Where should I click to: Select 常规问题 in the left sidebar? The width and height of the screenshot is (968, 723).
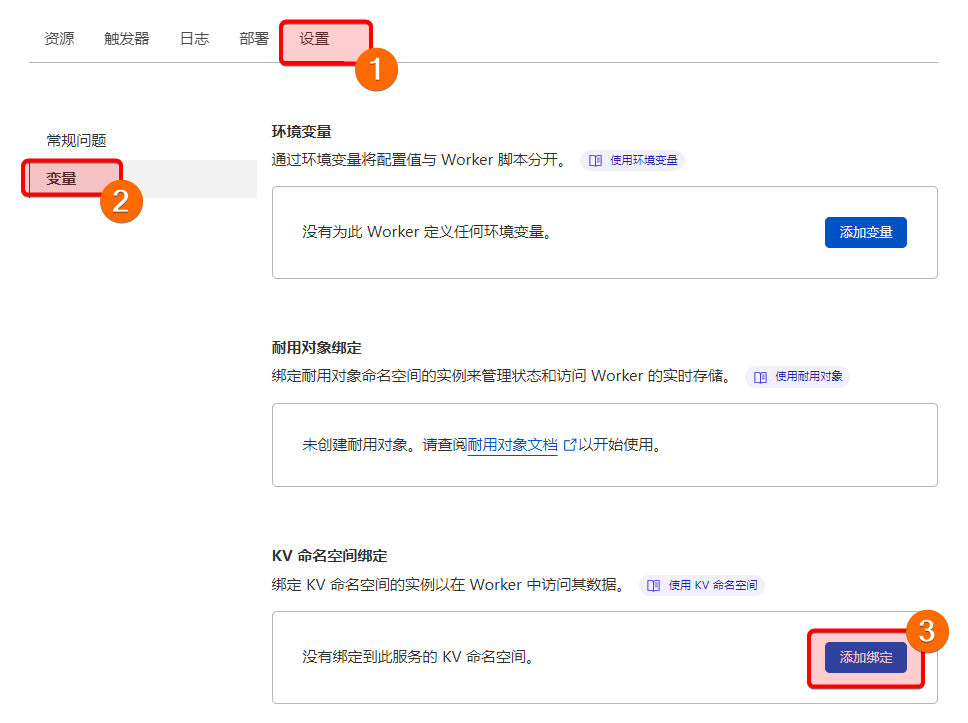(x=76, y=140)
